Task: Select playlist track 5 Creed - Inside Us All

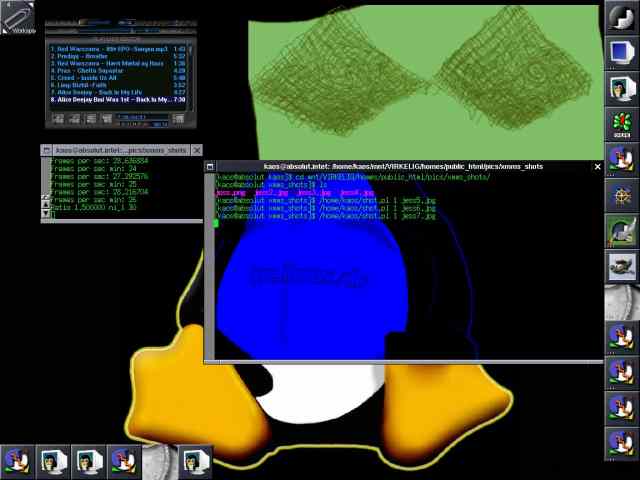Action: click(x=118, y=78)
